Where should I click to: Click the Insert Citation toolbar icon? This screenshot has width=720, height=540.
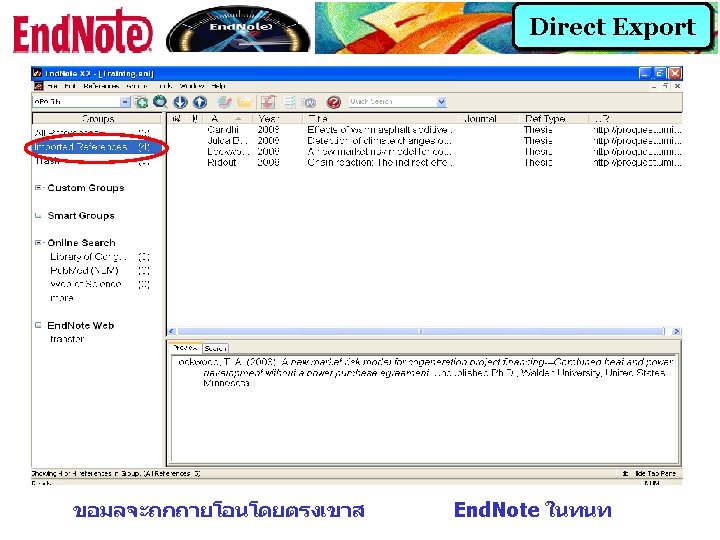pyautogui.click(x=268, y=102)
